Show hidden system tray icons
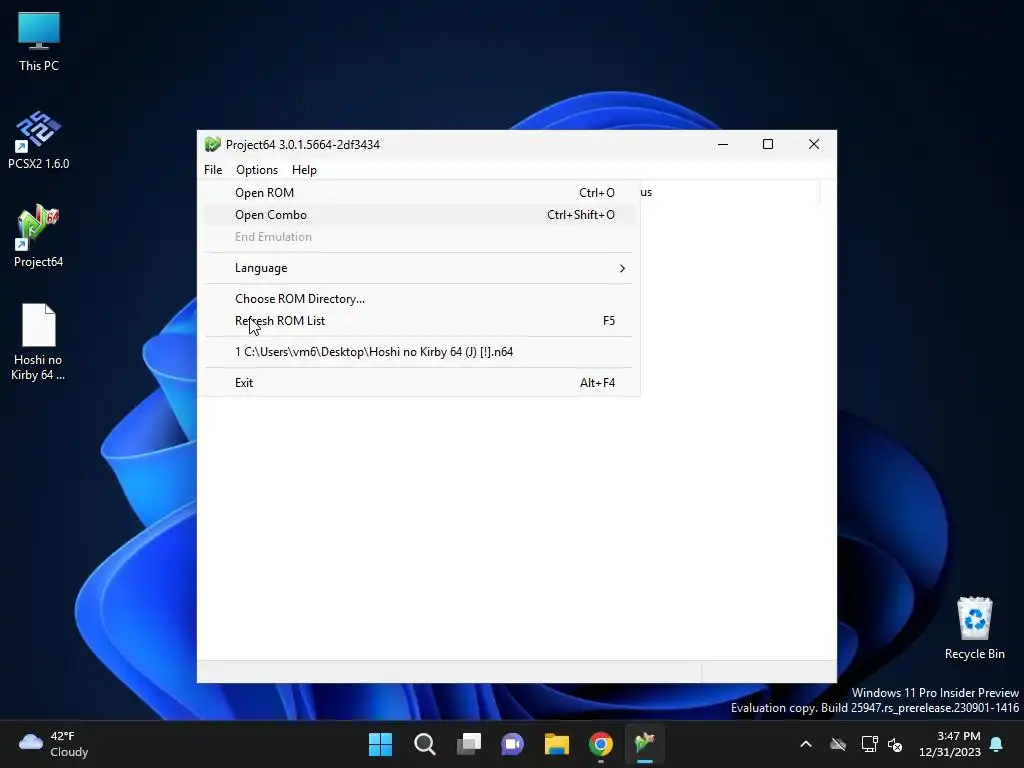This screenshot has height=768, width=1024. (806, 744)
